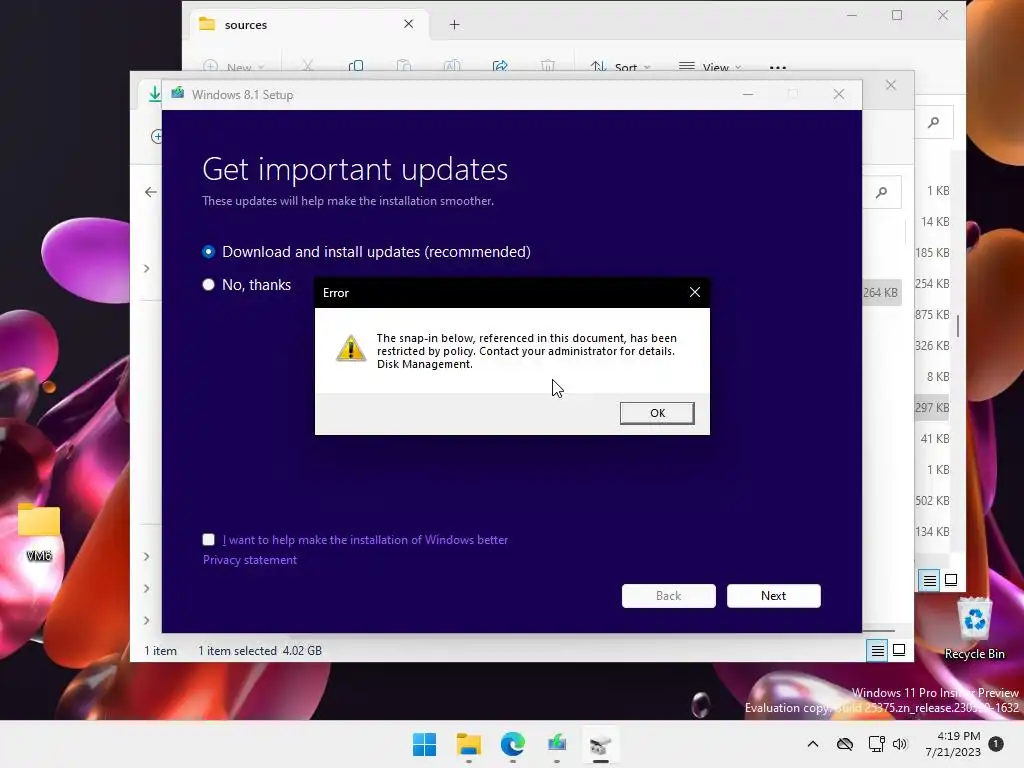Click search box in back Explorer window
The width and height of the screenshot is (1024, 768).
pyautogui.click(x=933, y=122)
